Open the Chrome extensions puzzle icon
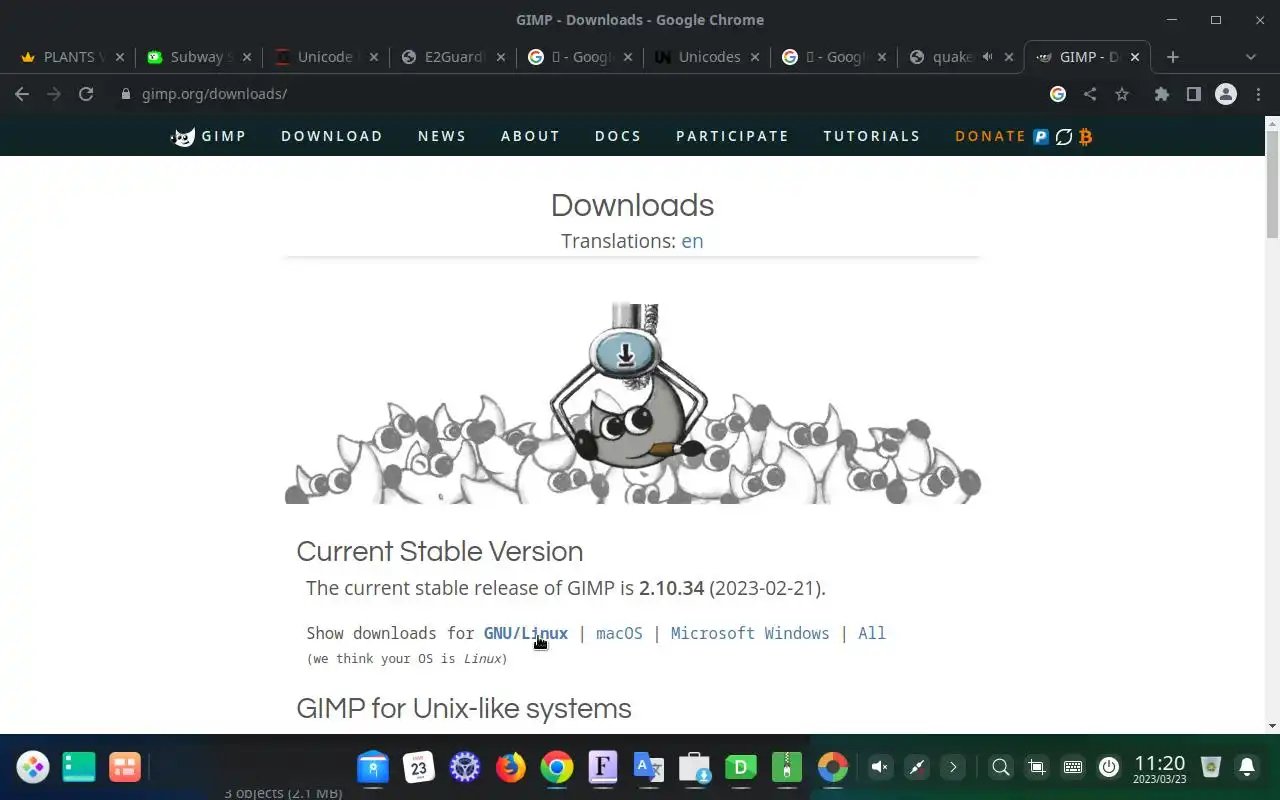Viewport: 1280px width, 800px height. click(x=1161, y=94)
